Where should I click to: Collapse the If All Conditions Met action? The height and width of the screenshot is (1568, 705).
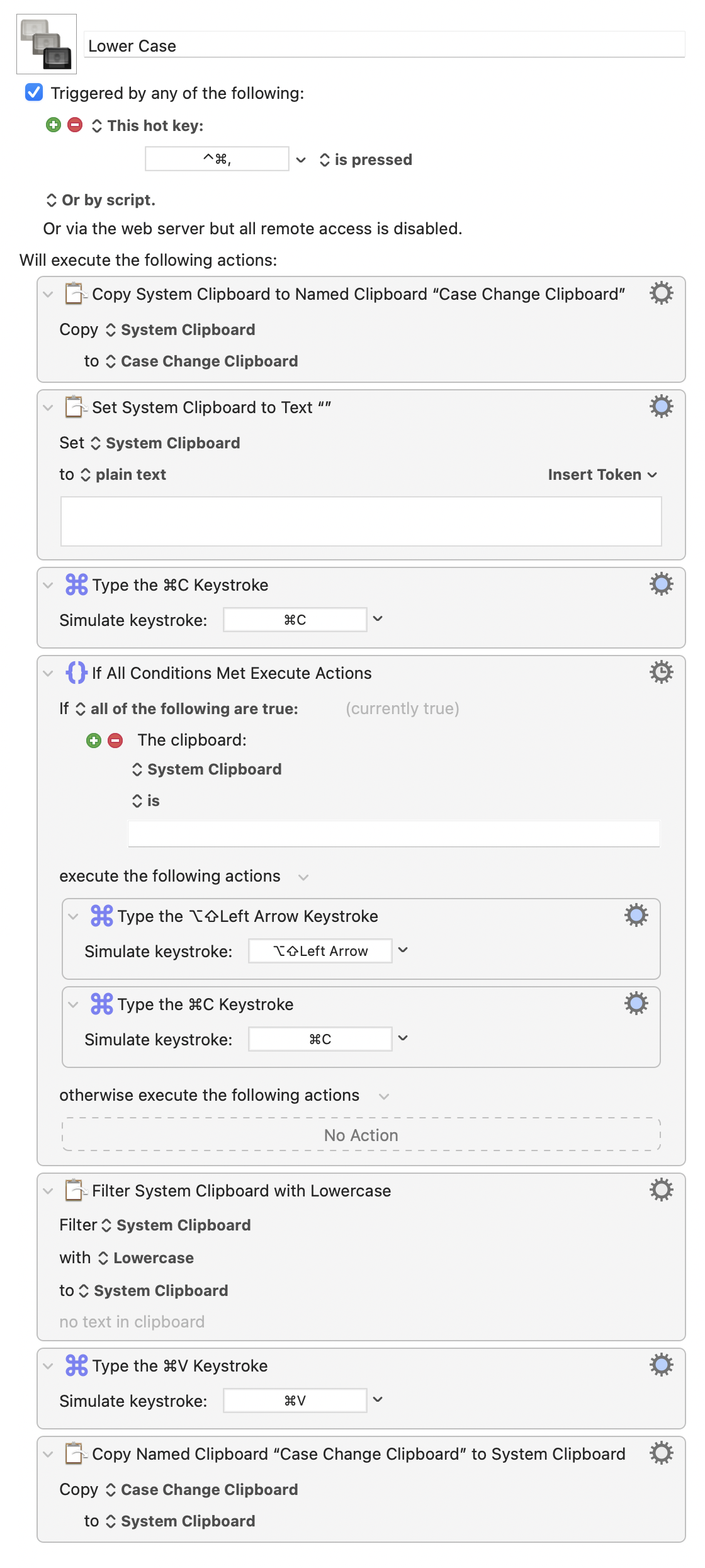pyautogui.click(x=48, y=673)
